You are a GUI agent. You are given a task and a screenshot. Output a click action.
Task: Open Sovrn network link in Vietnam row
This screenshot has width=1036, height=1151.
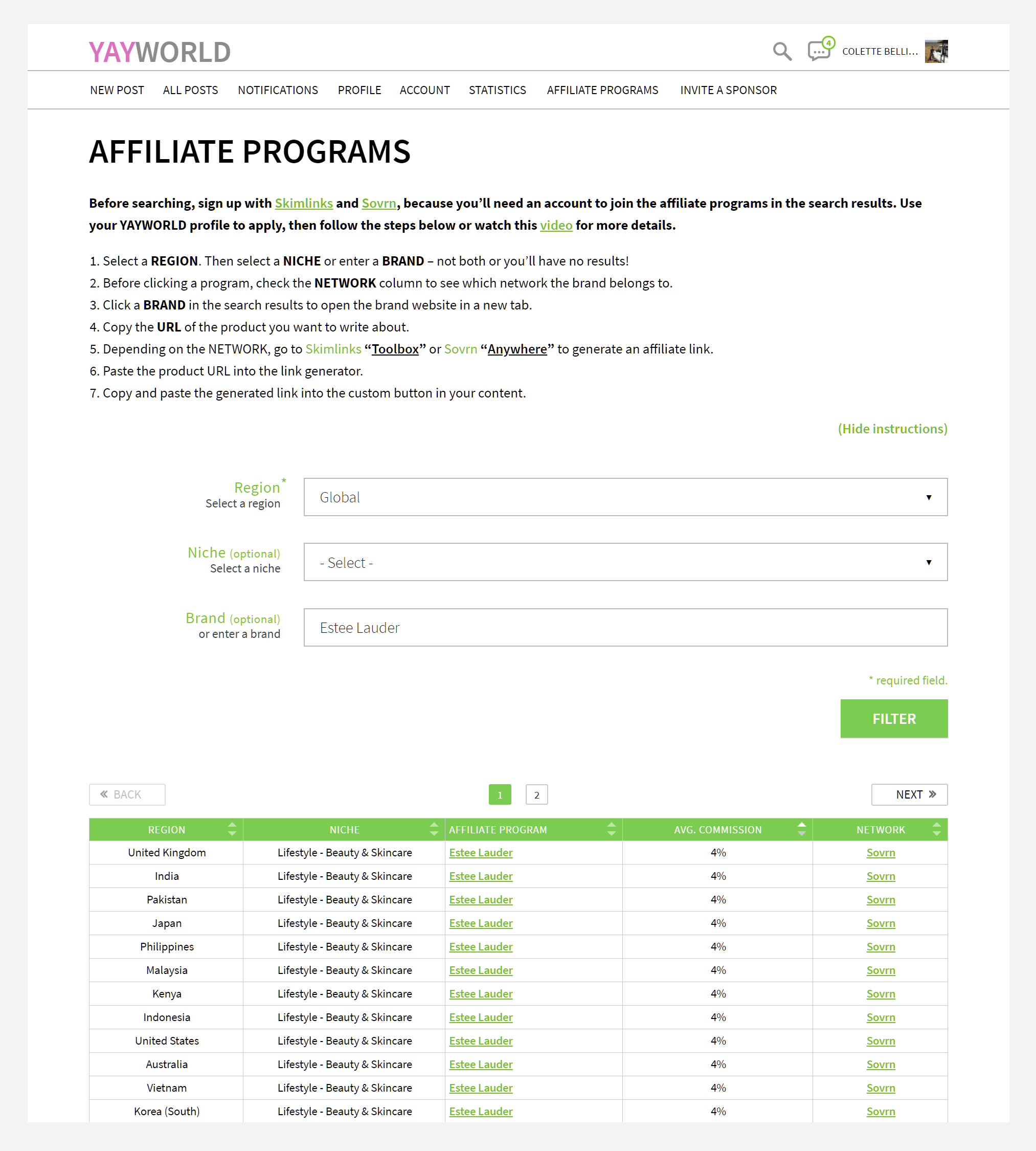click(x=881, y=1088)
